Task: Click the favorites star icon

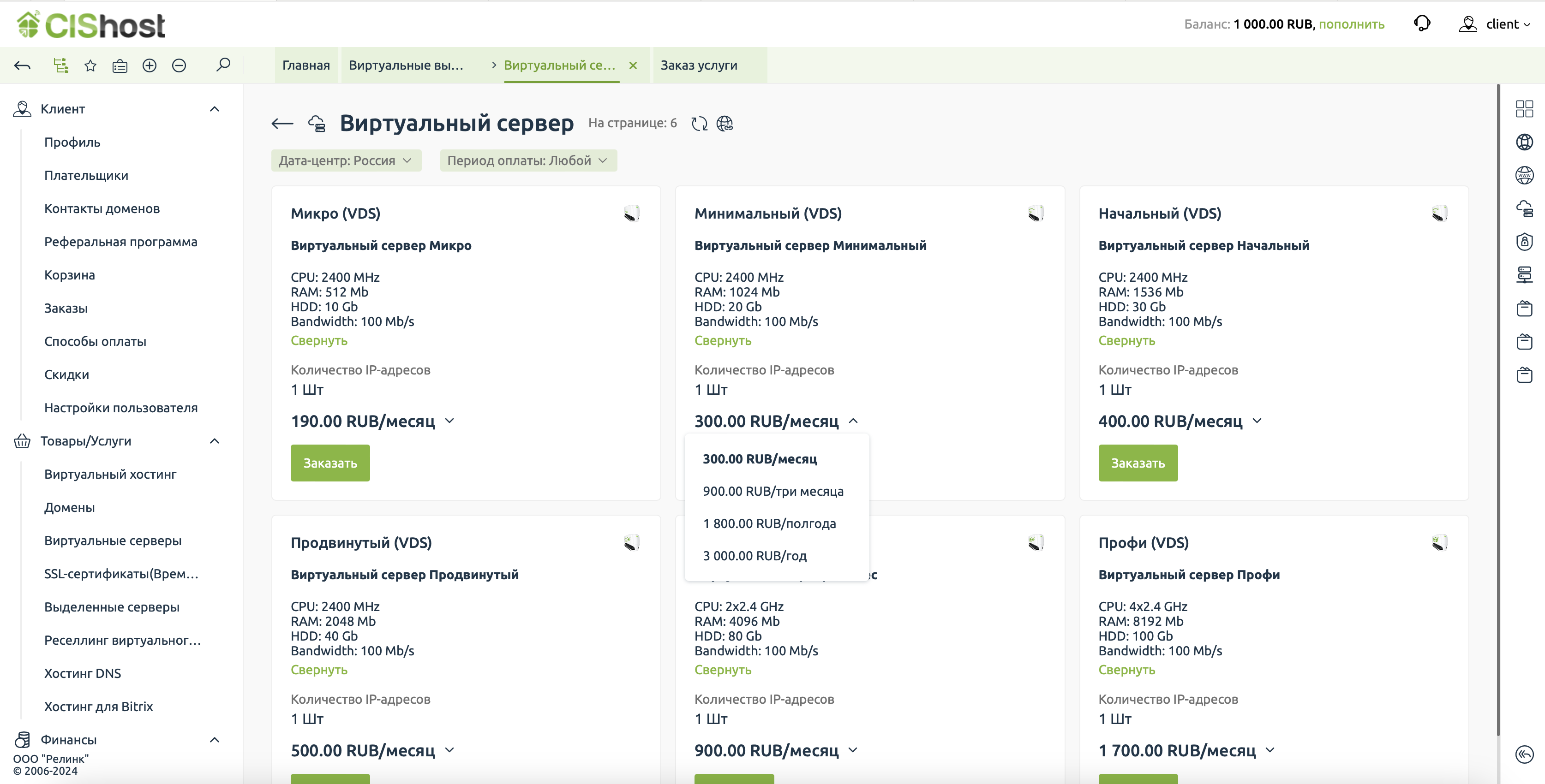Action: 90,65
